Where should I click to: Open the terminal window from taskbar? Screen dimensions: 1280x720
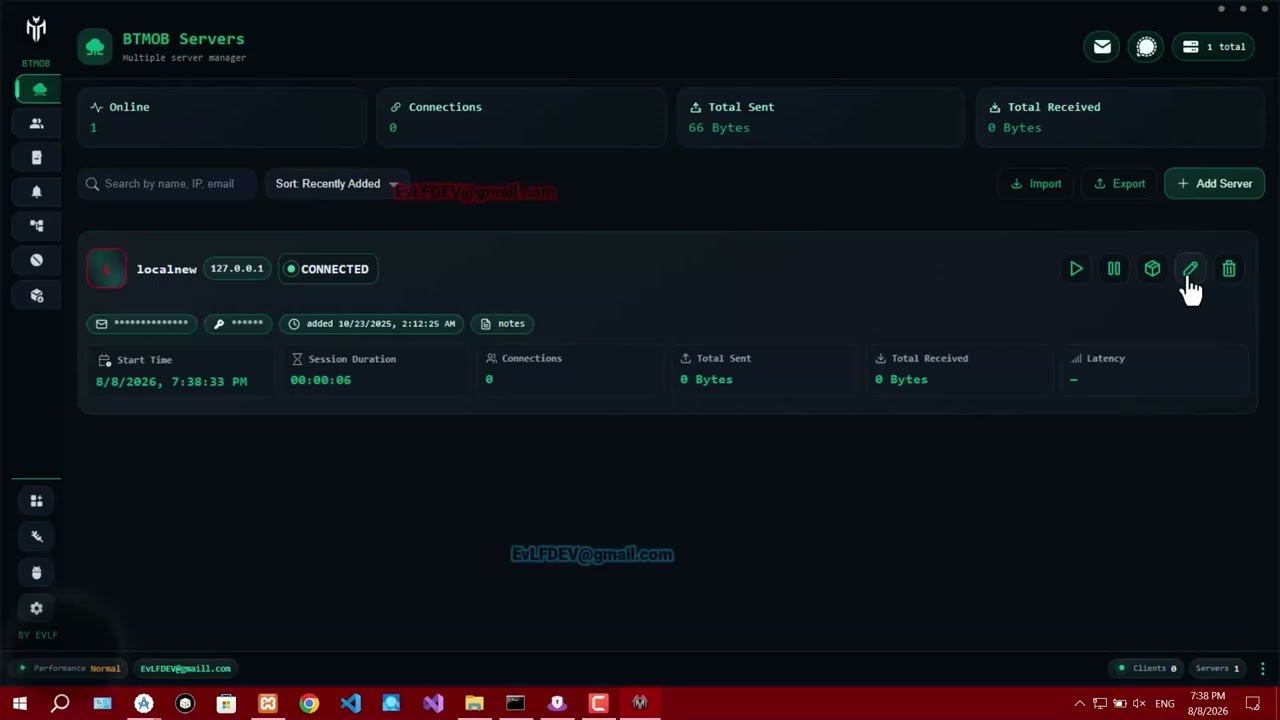pos(515,704)
